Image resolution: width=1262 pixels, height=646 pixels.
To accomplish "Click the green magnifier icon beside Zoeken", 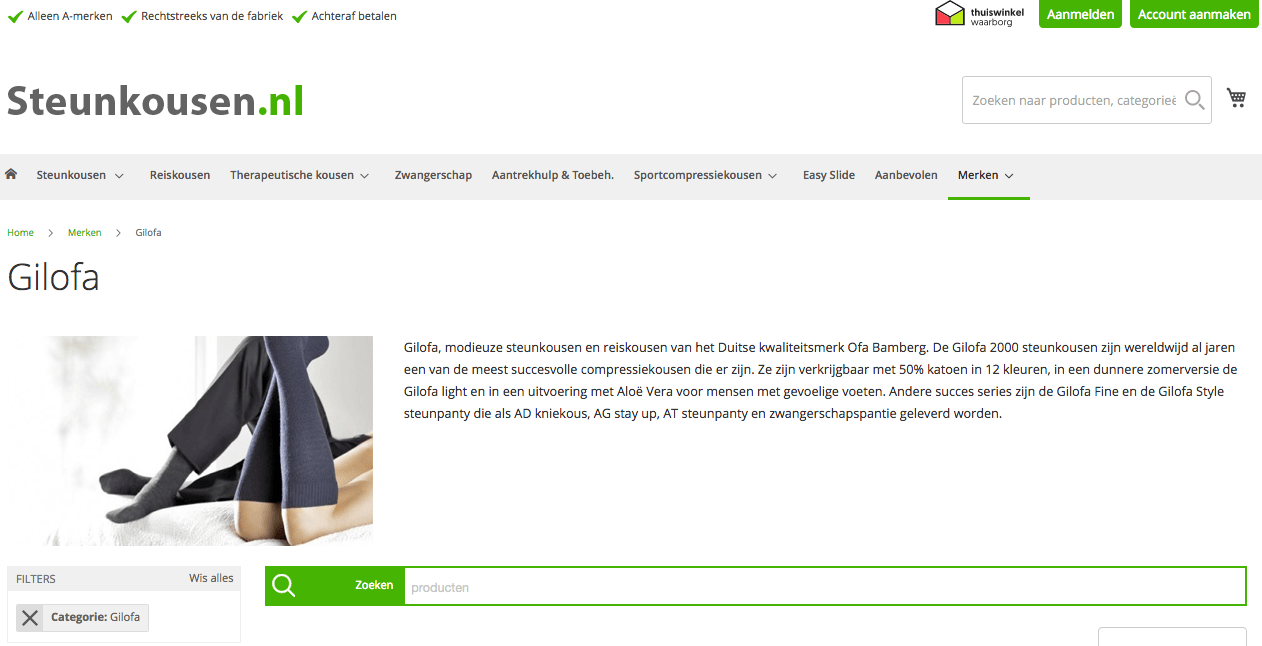I will click(x=284, y=586).
